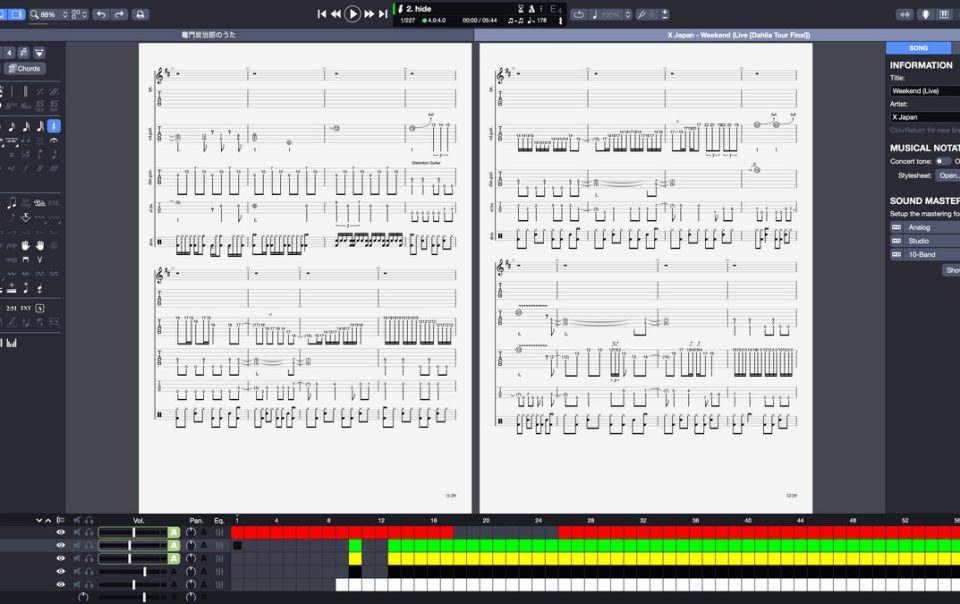Collapse the track panel with down chevron

tap(39, 520)
